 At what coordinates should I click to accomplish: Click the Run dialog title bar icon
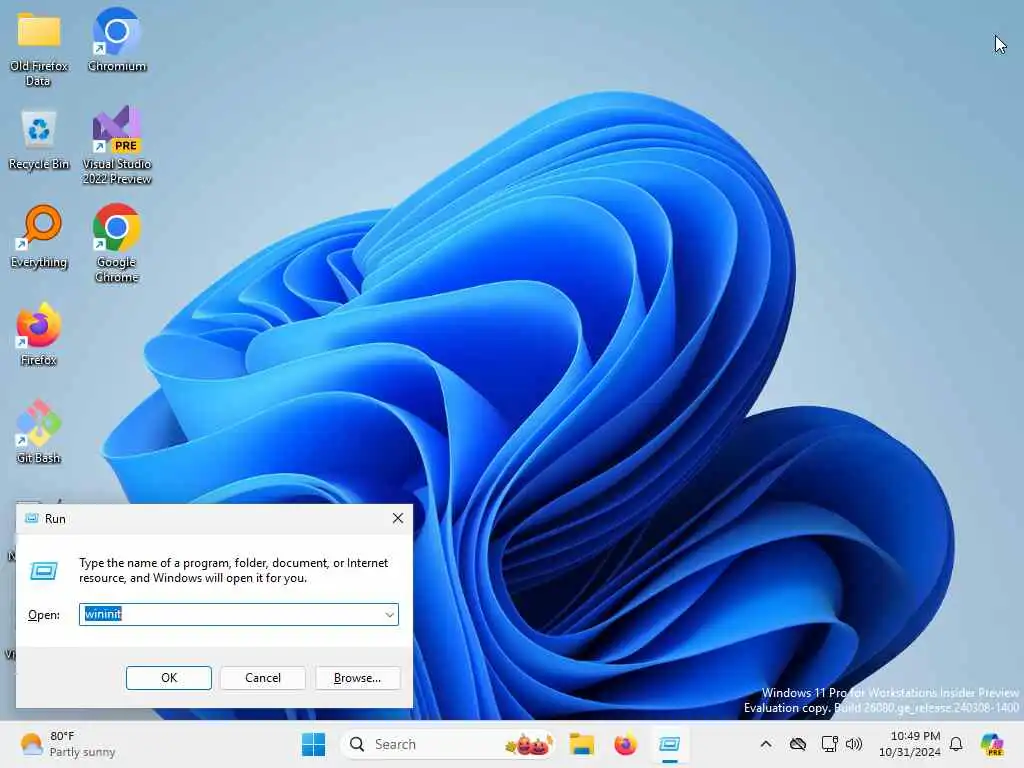(31, 519)
